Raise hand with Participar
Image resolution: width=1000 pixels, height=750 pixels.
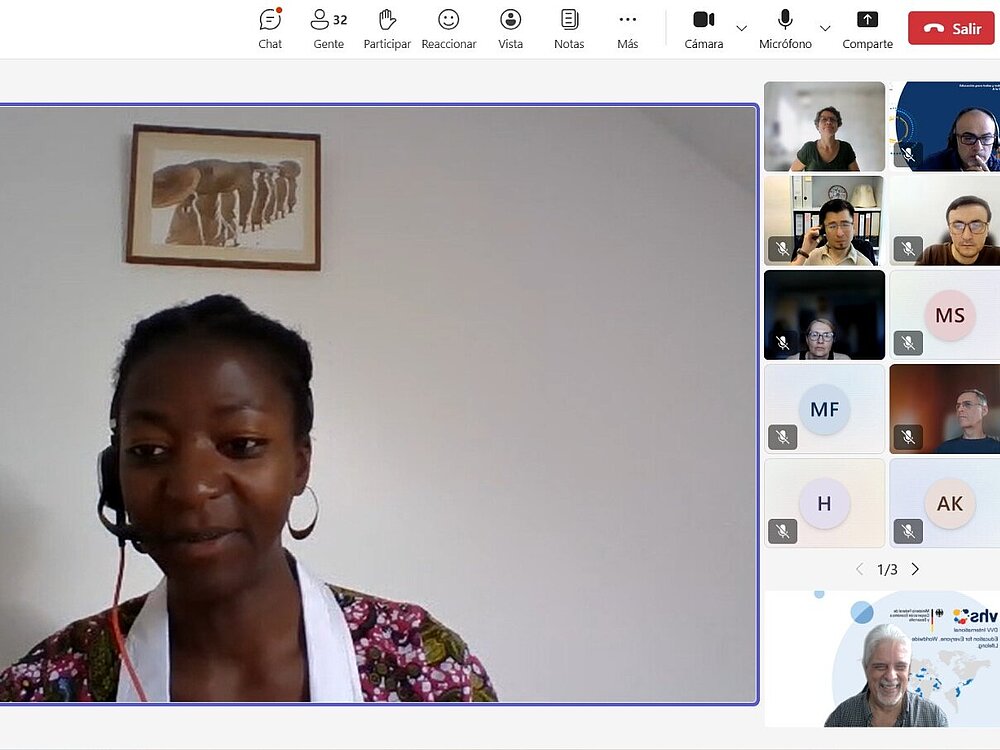coord(387,28)
